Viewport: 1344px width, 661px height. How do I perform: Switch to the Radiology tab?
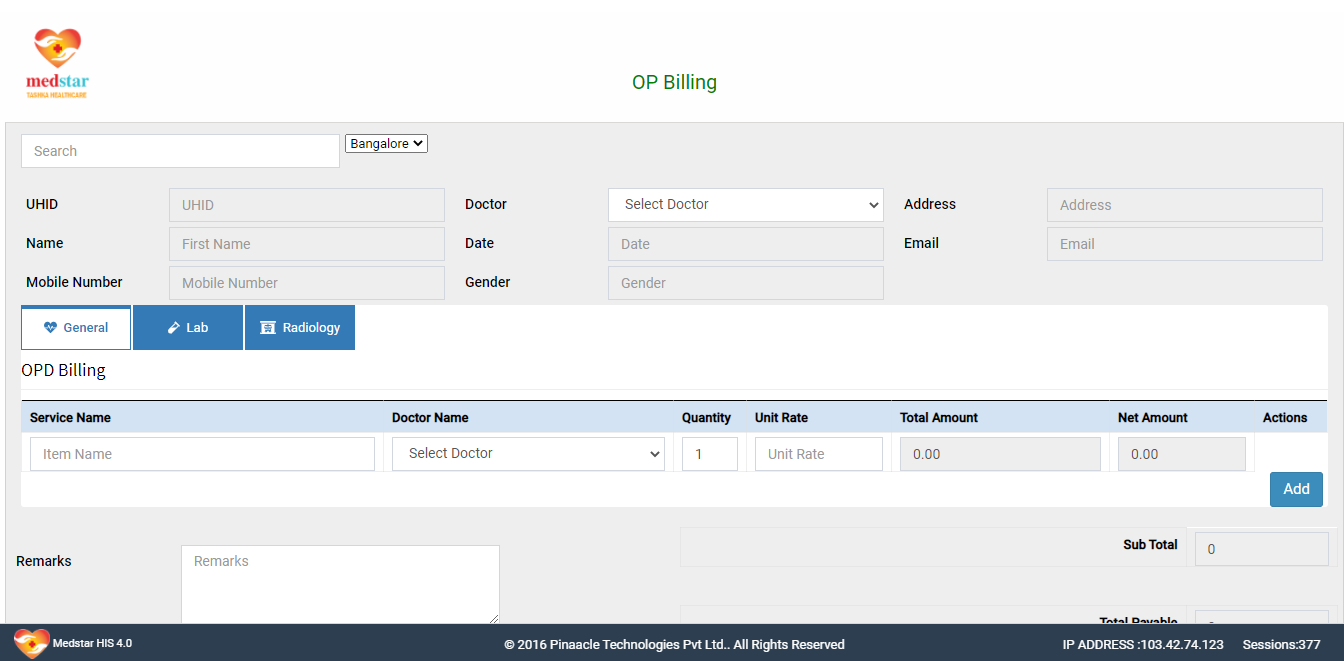point(300,328)
